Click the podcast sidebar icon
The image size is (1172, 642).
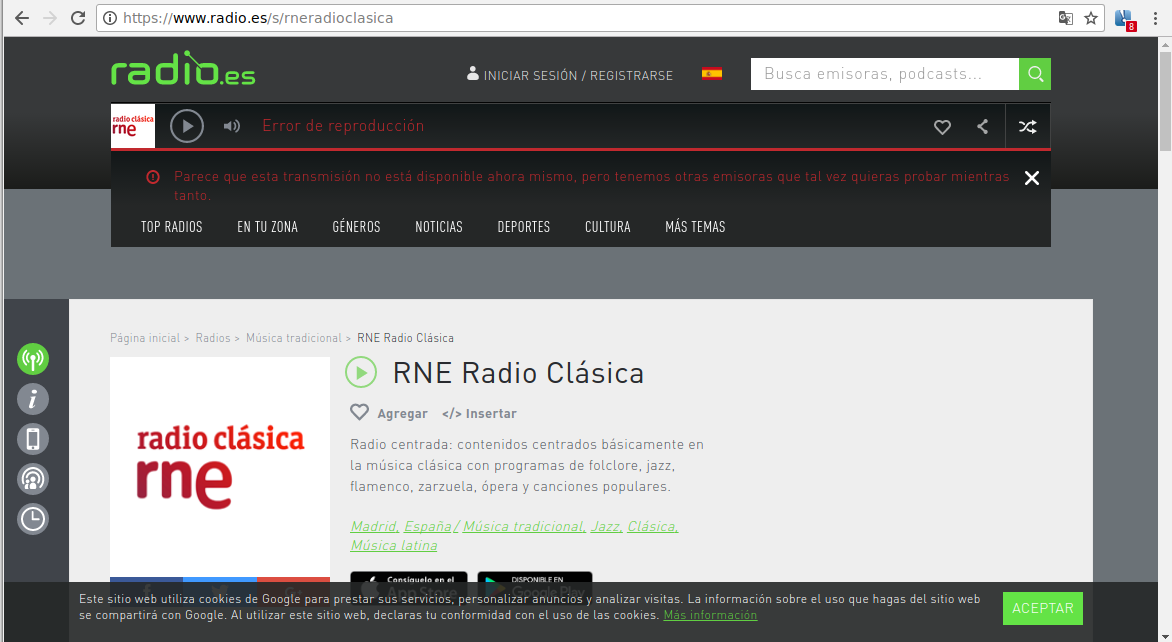click(33, 479)
